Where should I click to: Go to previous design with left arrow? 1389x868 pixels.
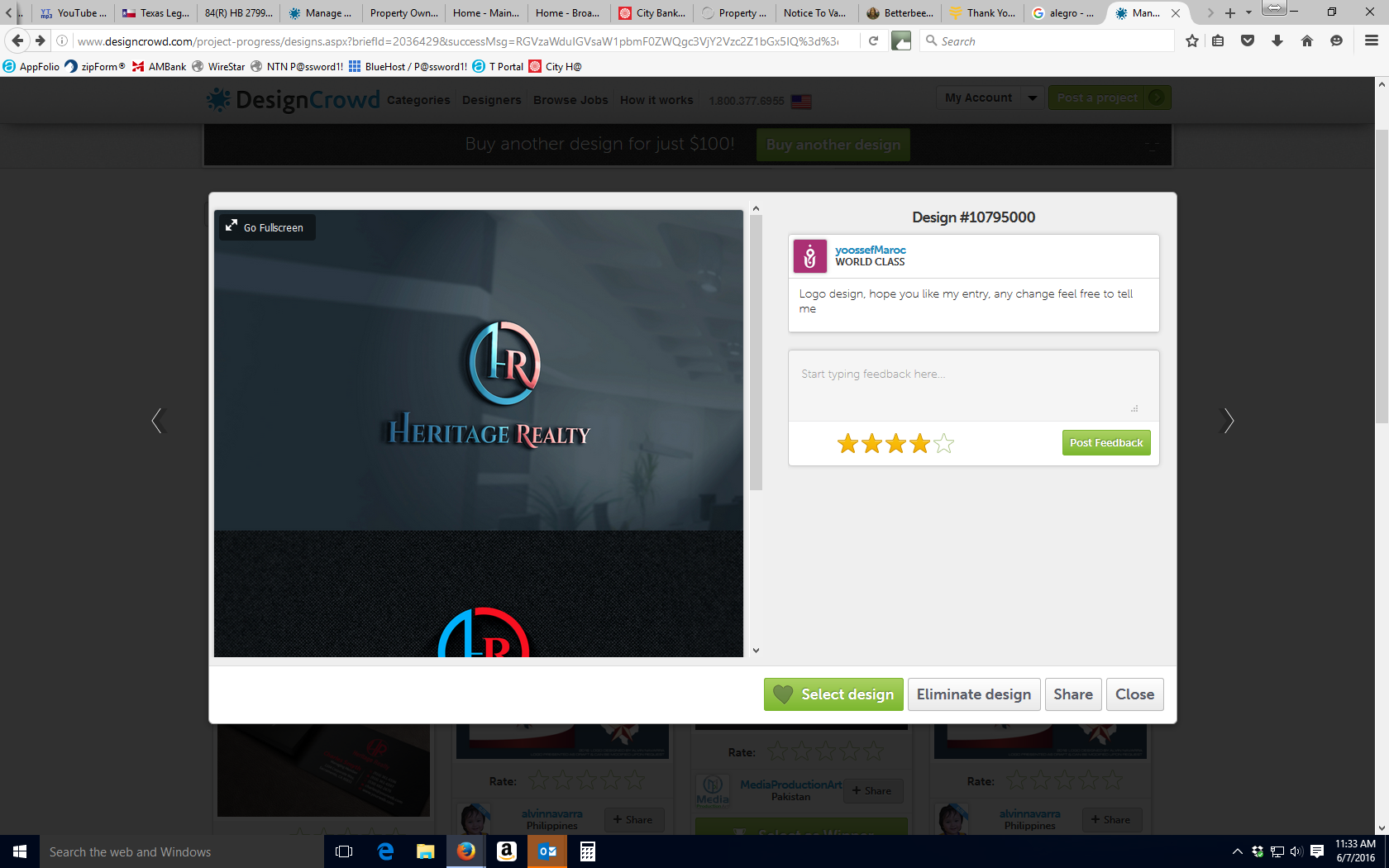158,421
